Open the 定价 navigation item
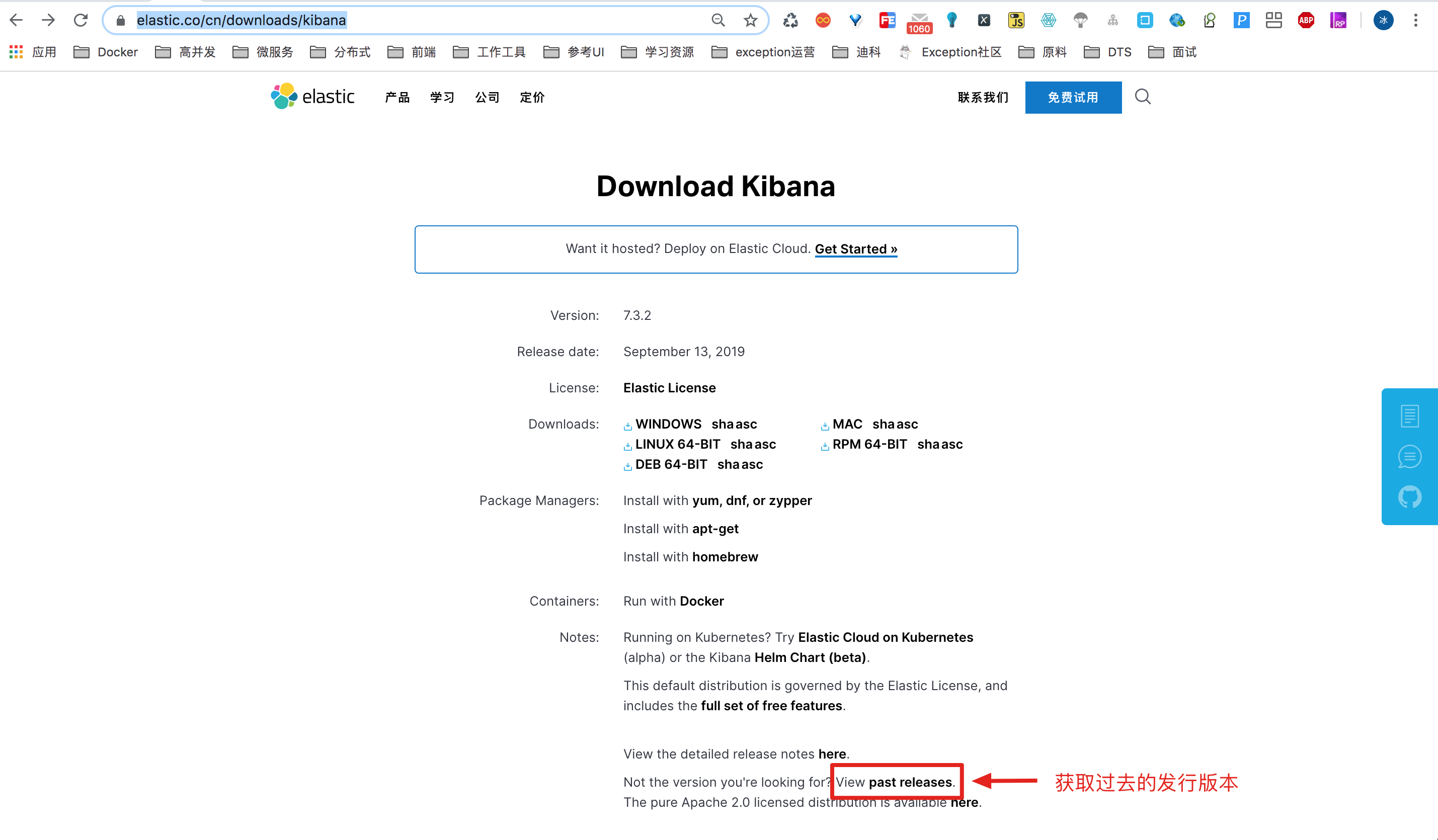1438x840 pixels. point(532,98)
